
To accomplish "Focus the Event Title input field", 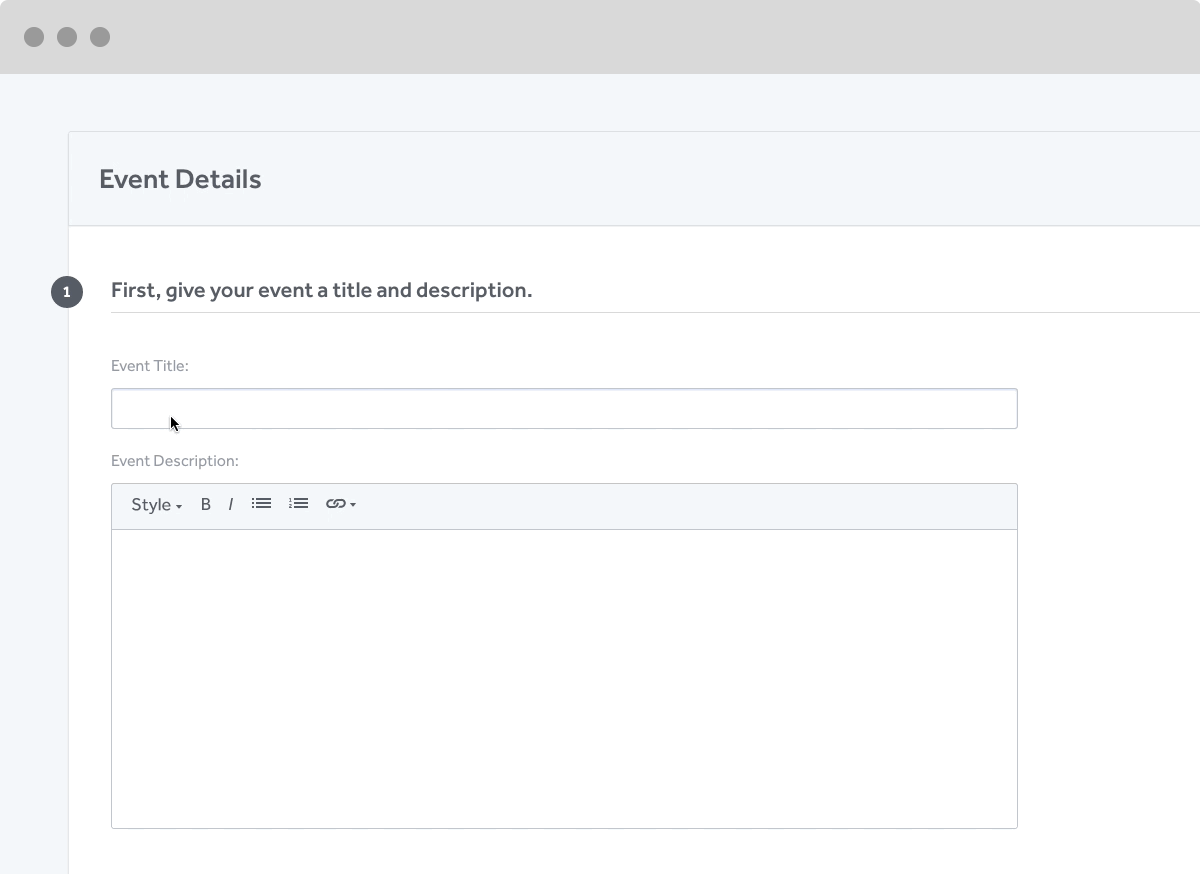I will click(563, 409).
